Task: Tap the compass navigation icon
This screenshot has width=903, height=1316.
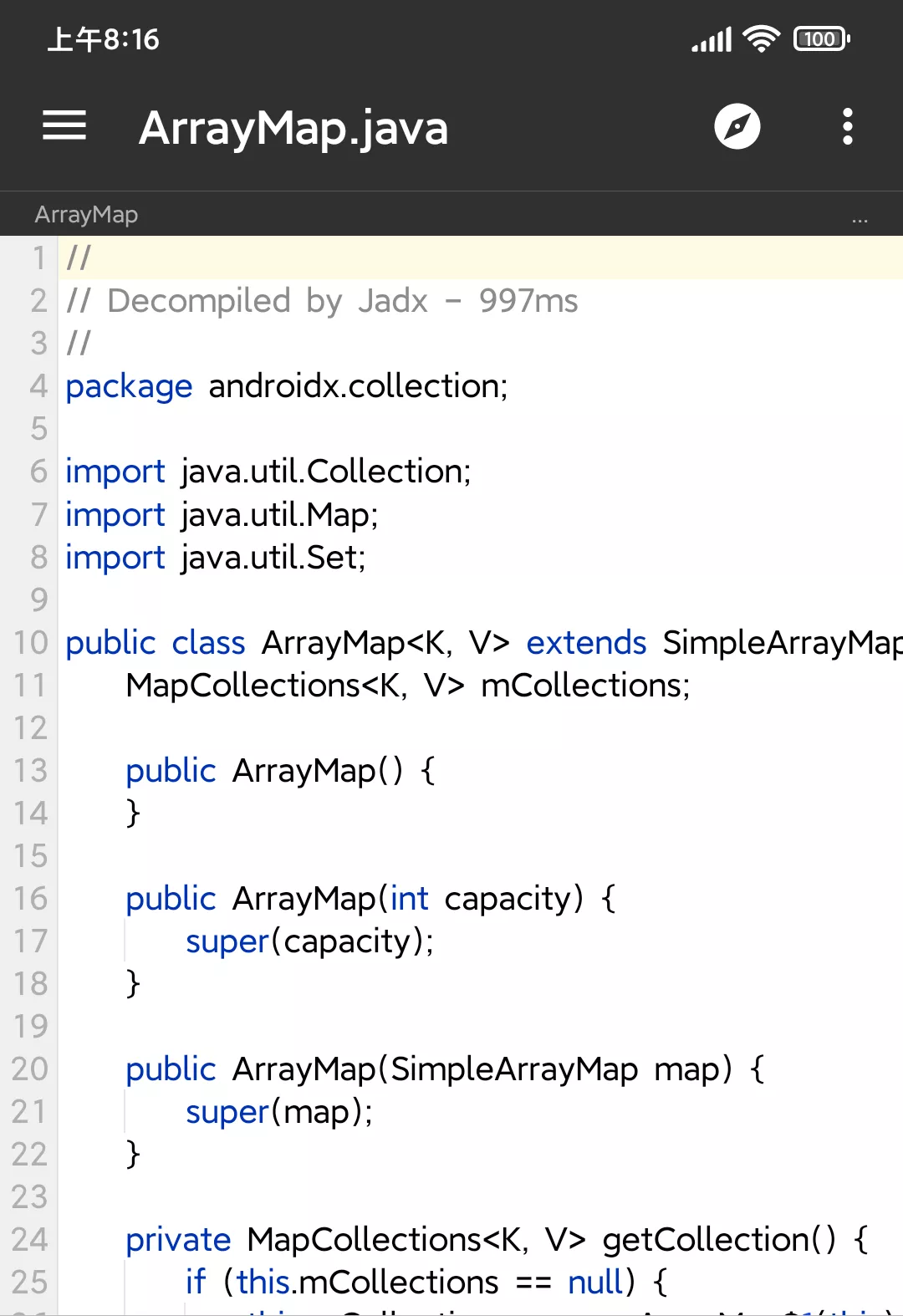Action: (737, 127)
